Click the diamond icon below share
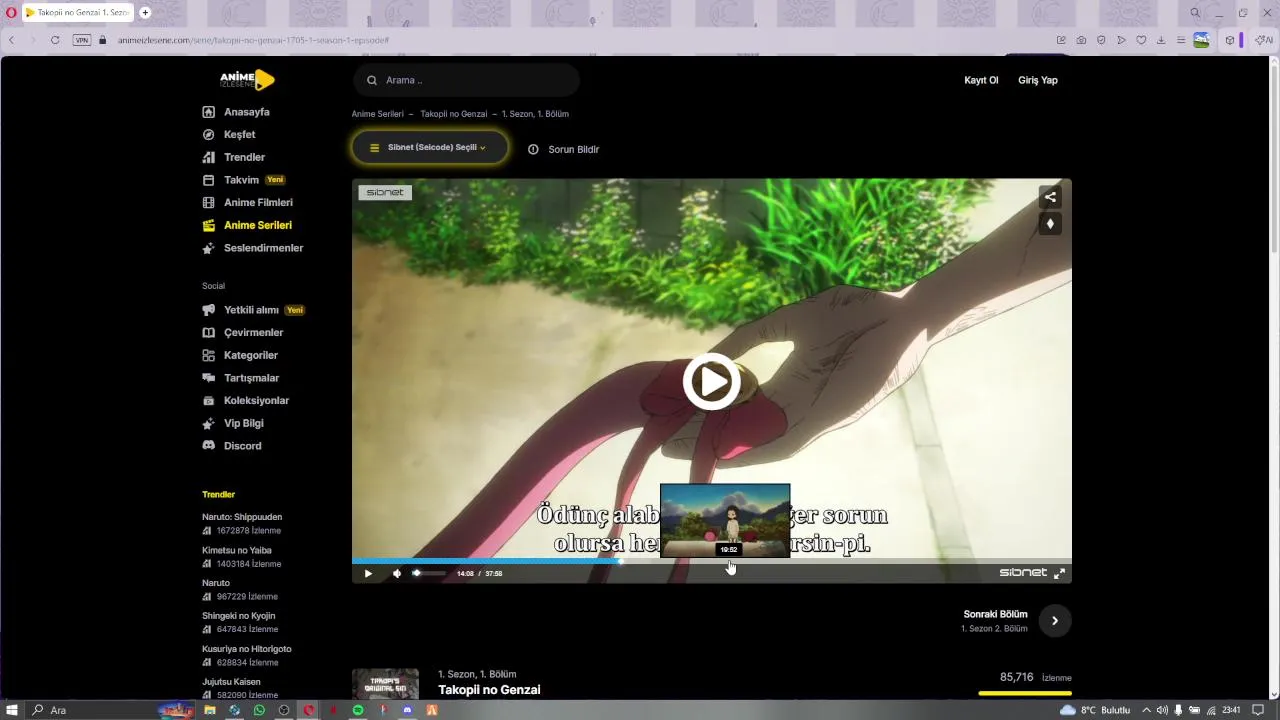The image size is (1280, 720). tap(1050, 224)
